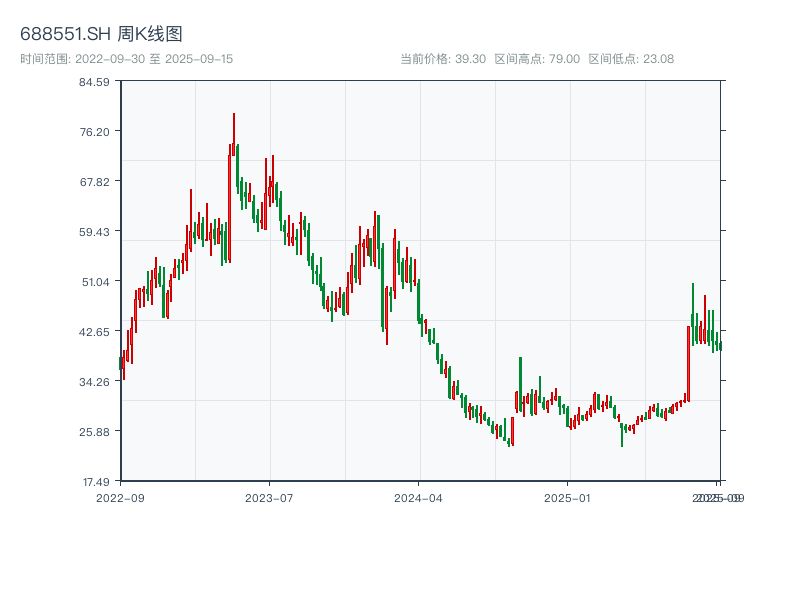800x600 pixels.
Task: Select the most recent candlestick on the right
Action: pos(720,345)
